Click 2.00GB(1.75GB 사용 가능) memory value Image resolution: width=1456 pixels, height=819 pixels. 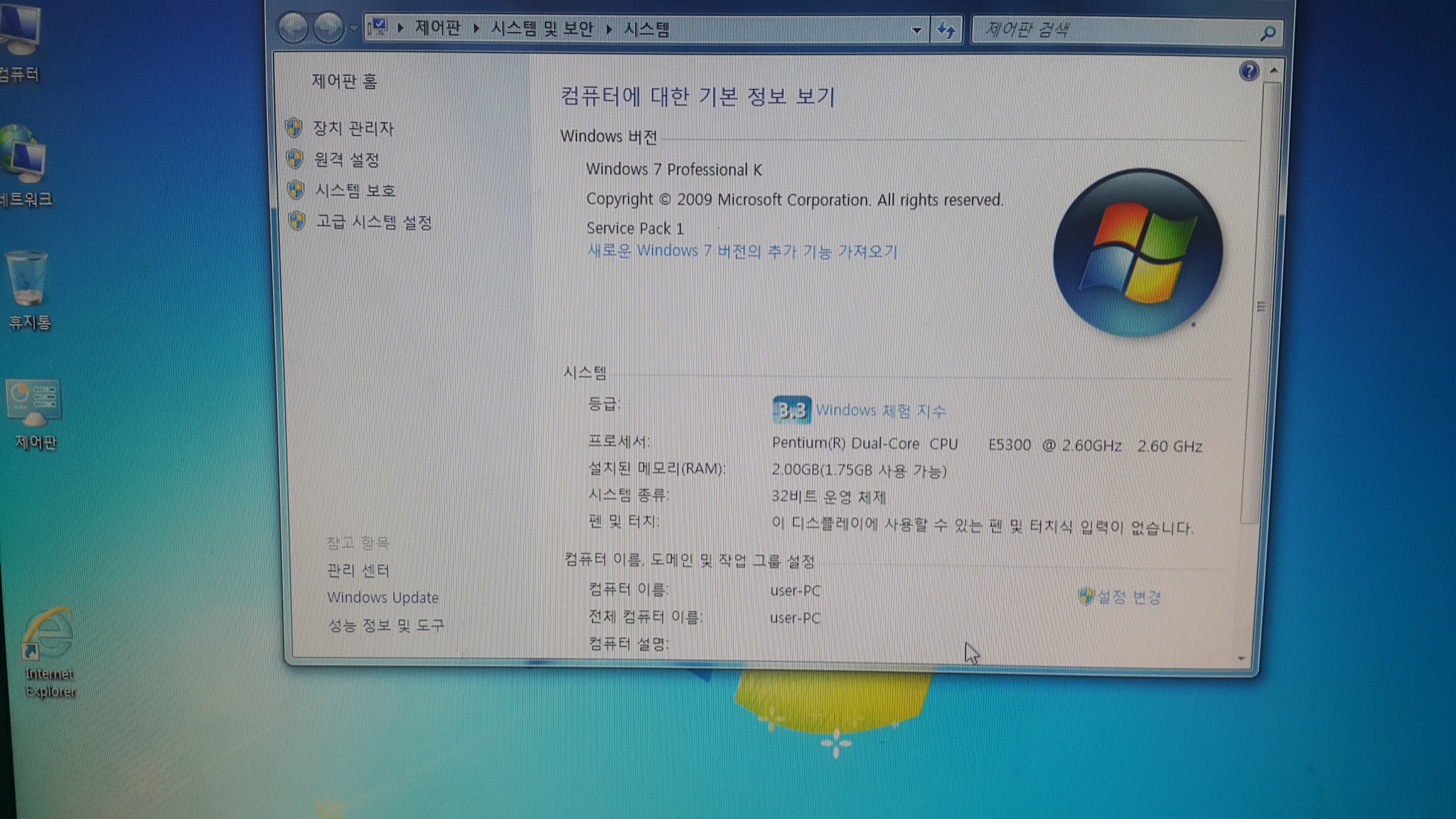pos(859,471)
